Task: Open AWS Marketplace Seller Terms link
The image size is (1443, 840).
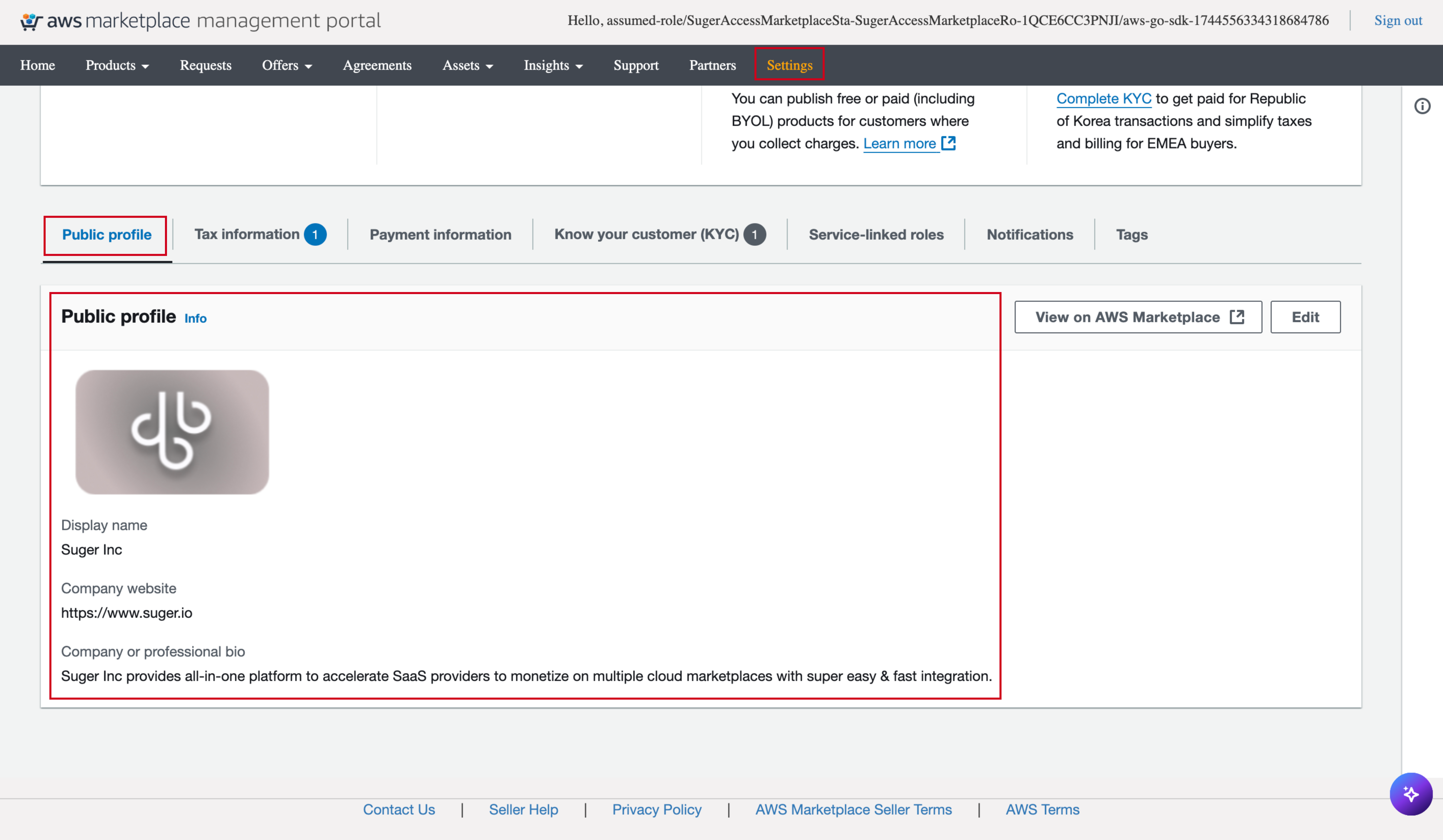Action: point(853,810)
